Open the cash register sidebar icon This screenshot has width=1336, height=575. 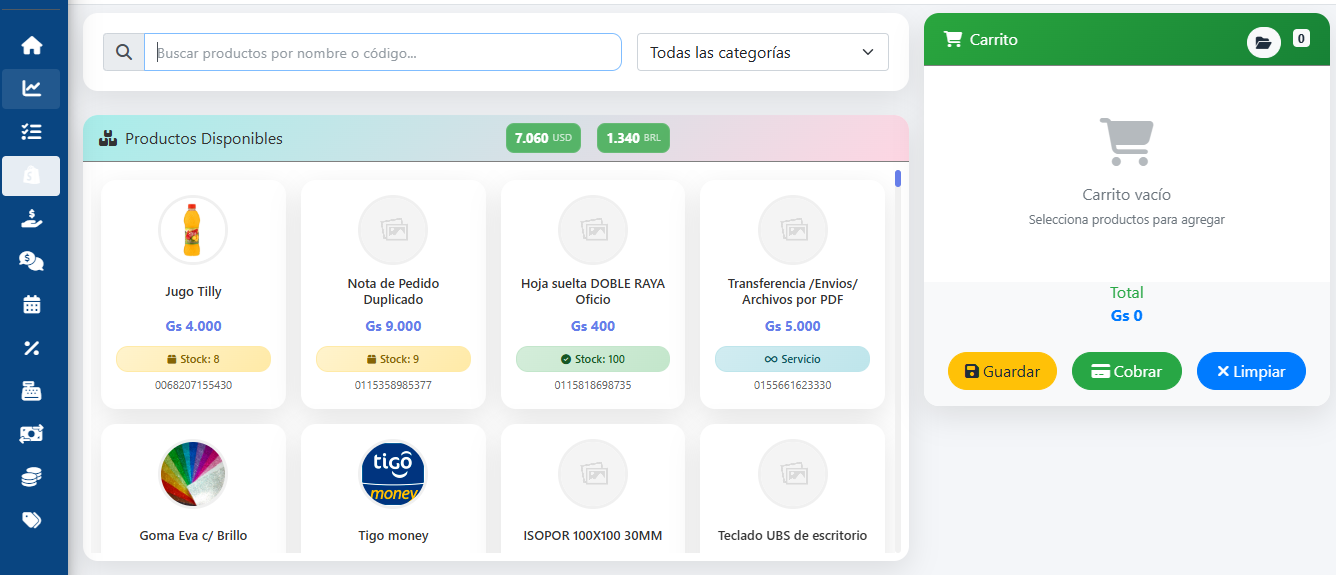click(32, 391)
